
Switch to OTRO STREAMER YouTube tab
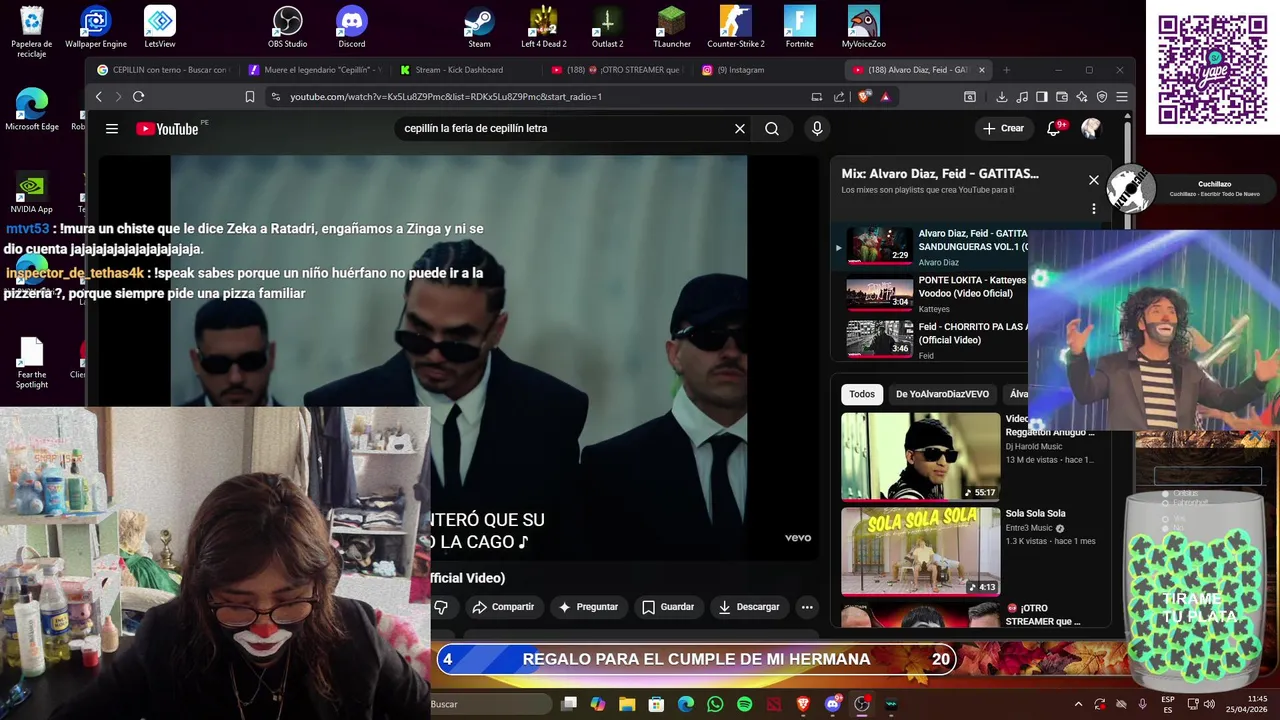tap(617, 70)
